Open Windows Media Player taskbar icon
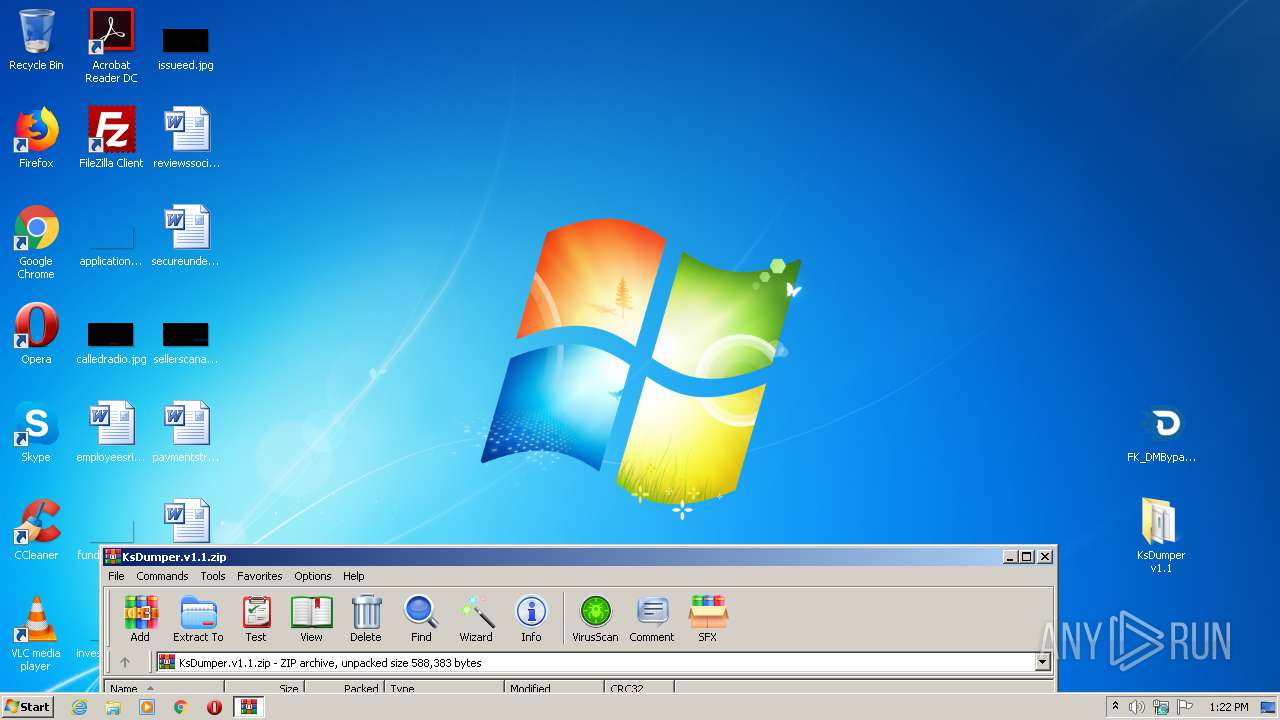 coord(147,707)
